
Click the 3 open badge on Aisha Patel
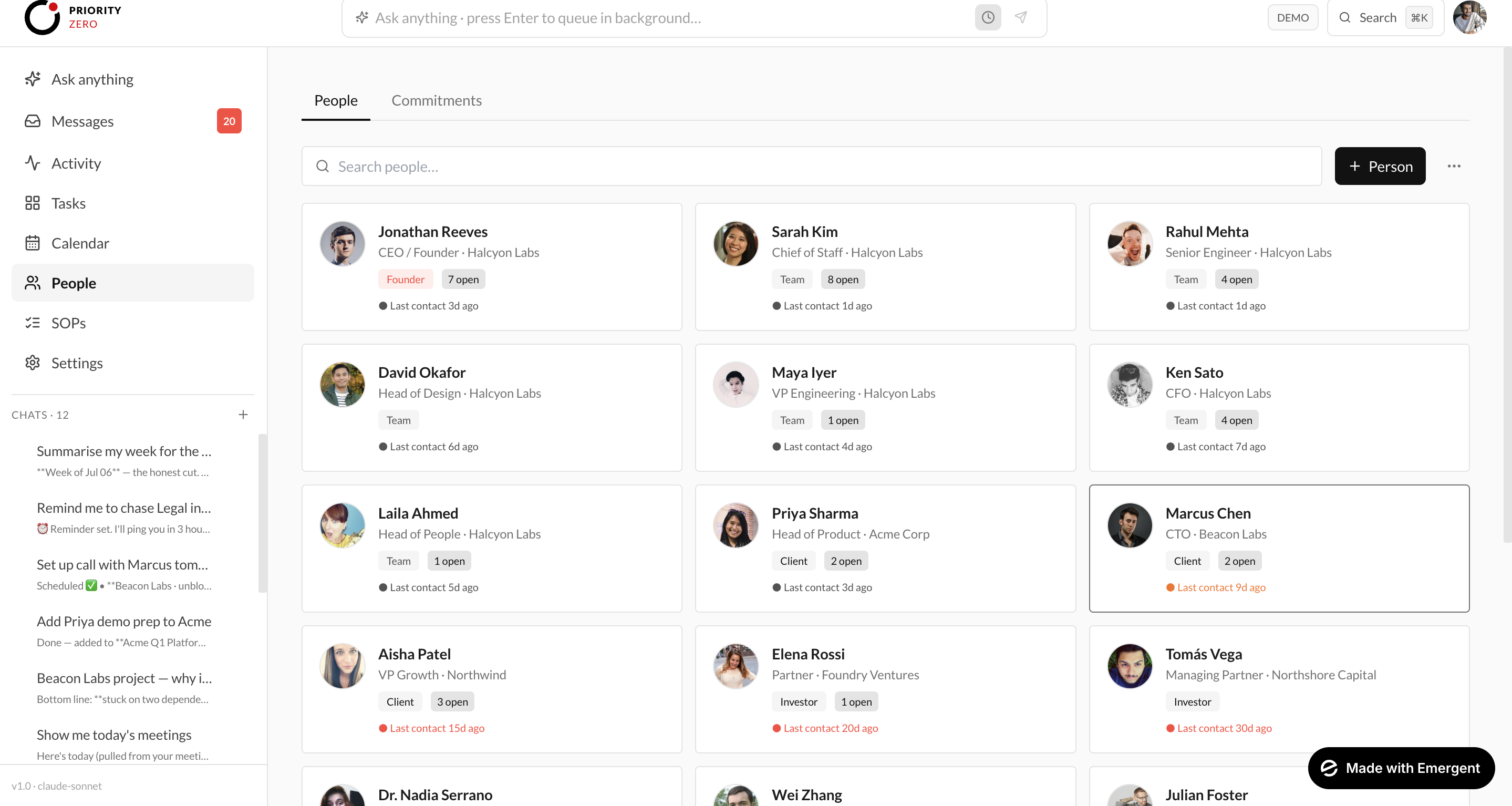(x=452, y=701)
